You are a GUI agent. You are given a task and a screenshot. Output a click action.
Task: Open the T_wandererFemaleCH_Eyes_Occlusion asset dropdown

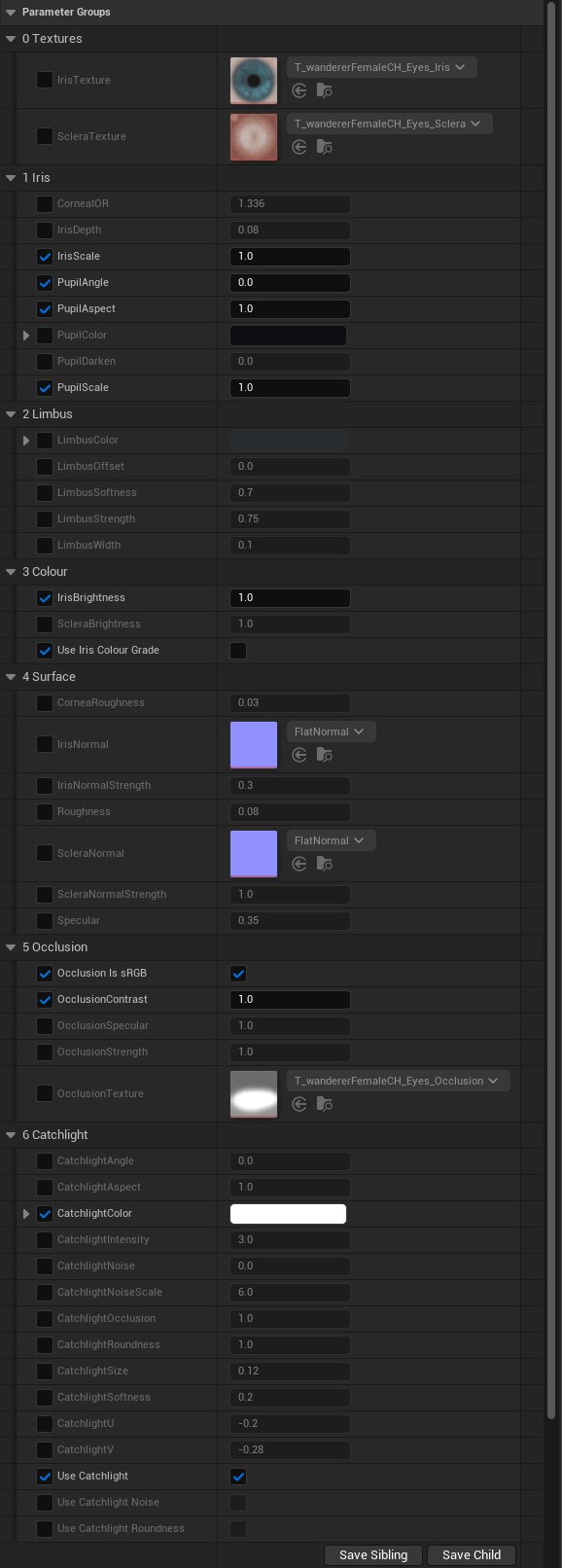click(398, 1081)
